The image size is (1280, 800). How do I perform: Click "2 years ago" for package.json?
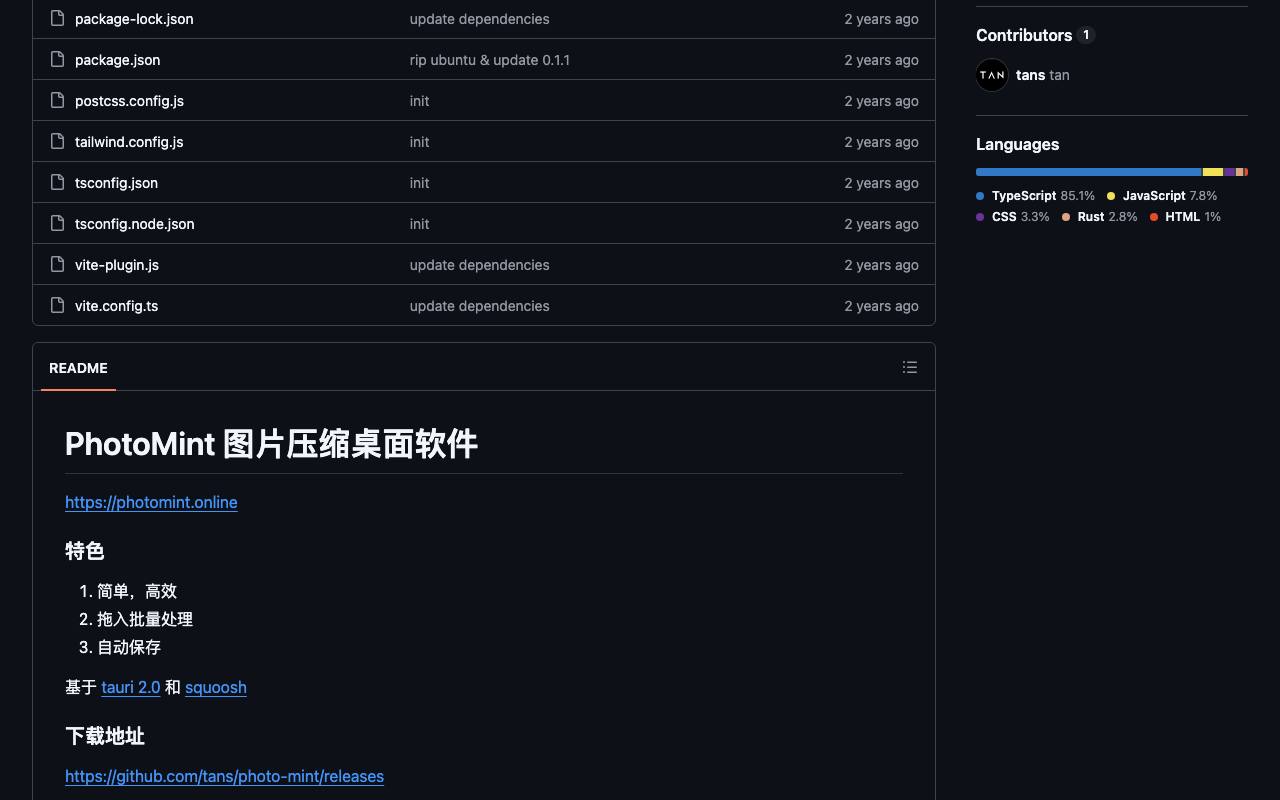pos(881,60)
